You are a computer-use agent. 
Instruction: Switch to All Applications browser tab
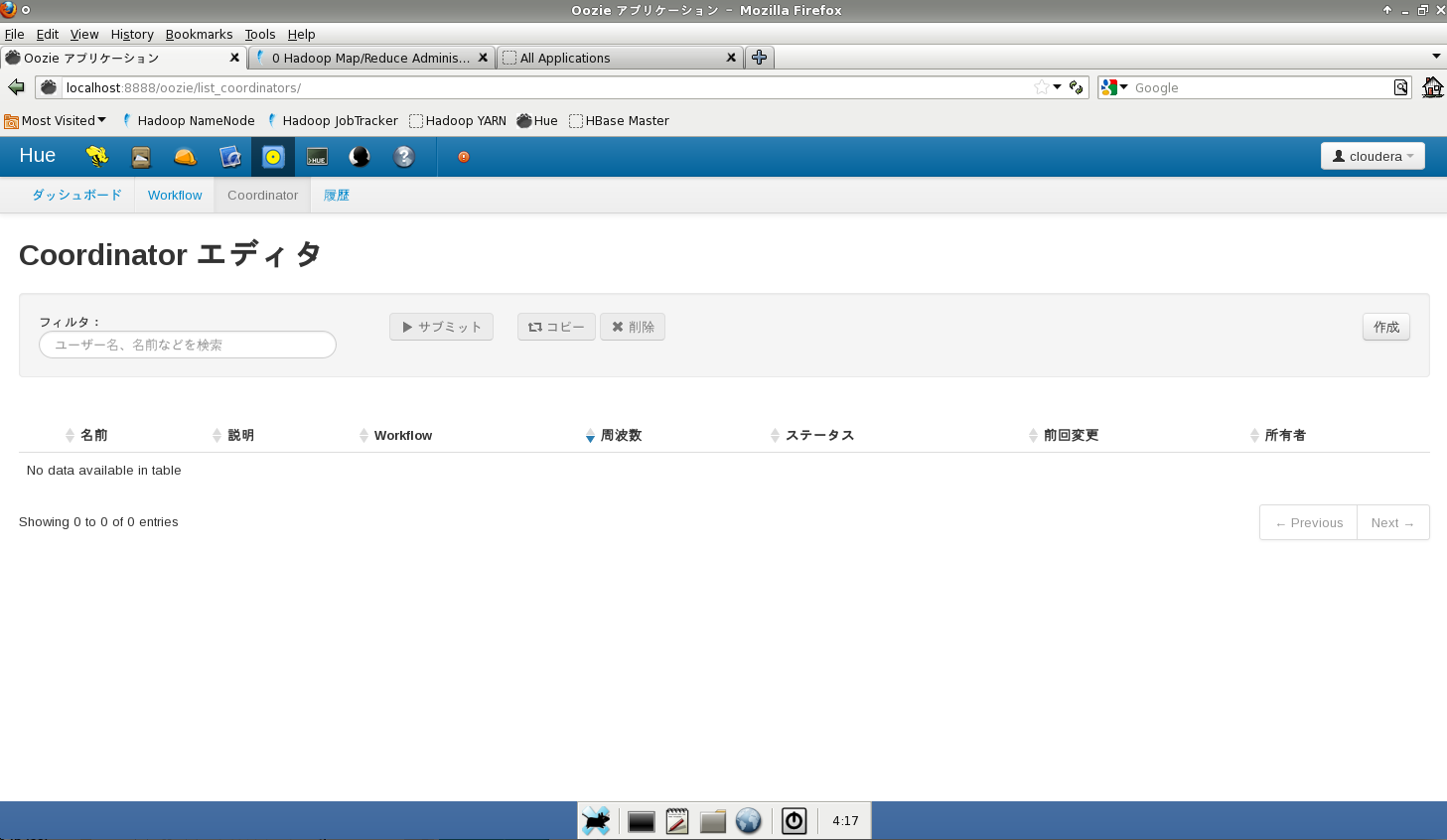point(620,58)
